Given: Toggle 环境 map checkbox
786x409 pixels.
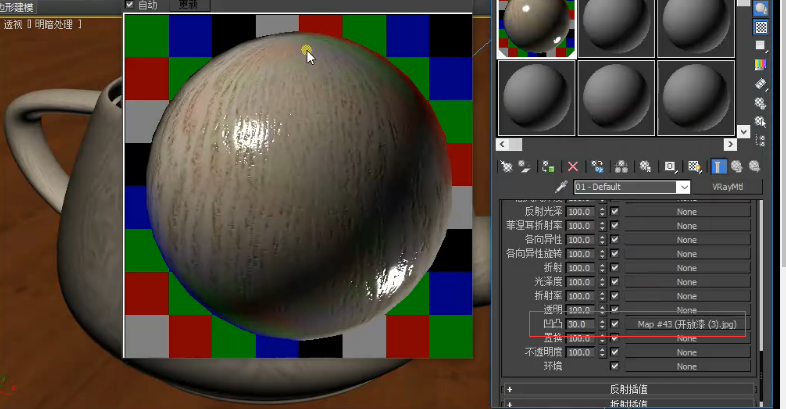Looking at the screenshot, I should pos(615,366).
